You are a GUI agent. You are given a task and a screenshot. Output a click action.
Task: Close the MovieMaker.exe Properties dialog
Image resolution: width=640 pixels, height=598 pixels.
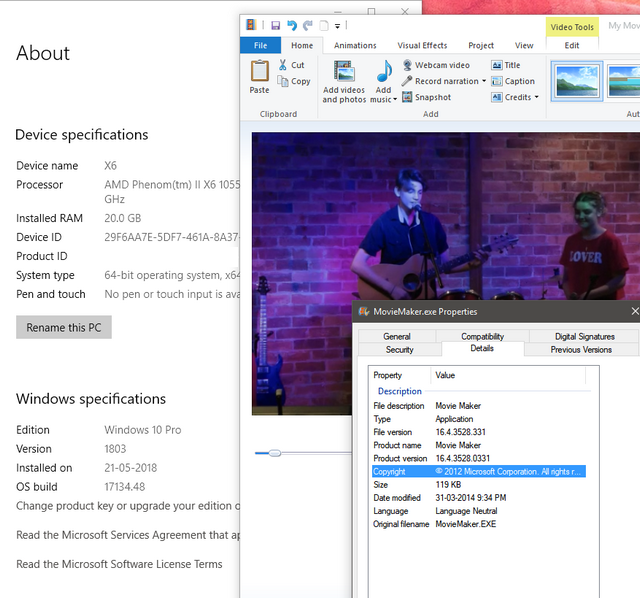pos(635,311)
